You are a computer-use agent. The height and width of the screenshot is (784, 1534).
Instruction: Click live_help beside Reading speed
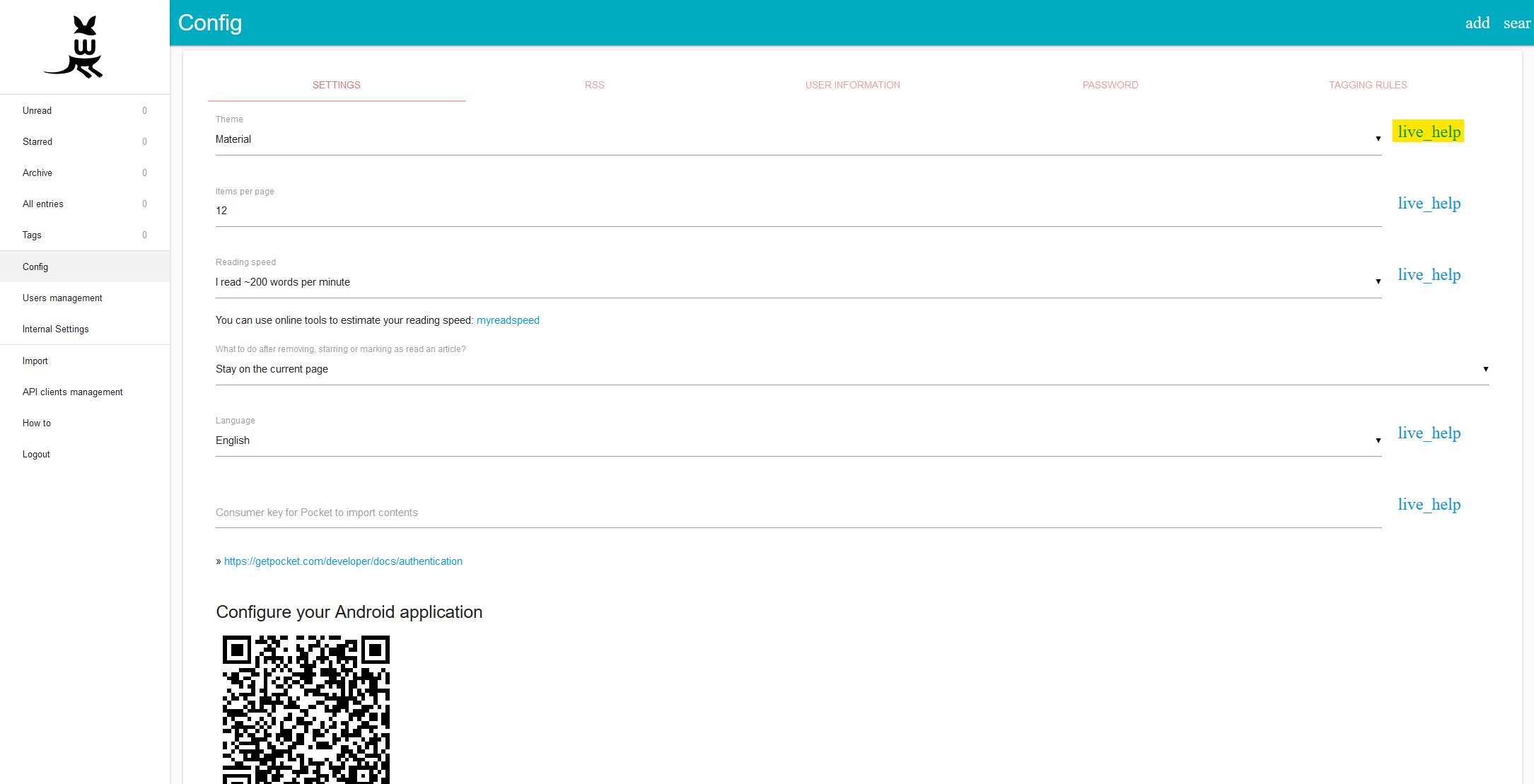tap(1428, 276)
